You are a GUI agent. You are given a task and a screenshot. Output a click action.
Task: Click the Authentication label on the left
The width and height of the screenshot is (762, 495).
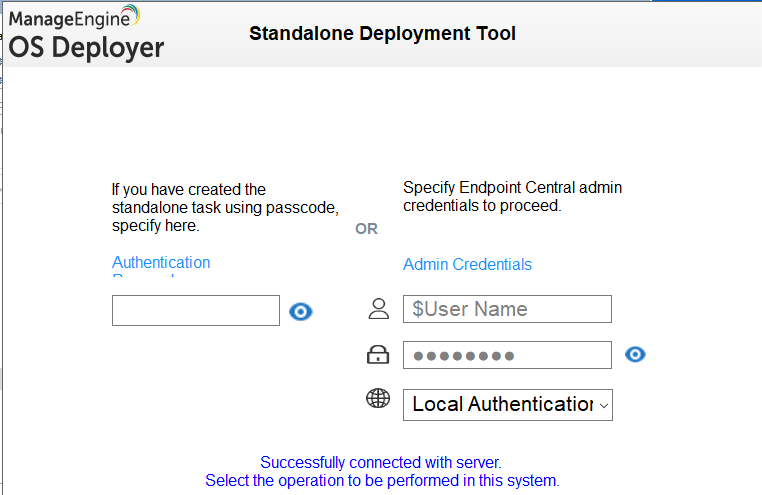[161, 262]
